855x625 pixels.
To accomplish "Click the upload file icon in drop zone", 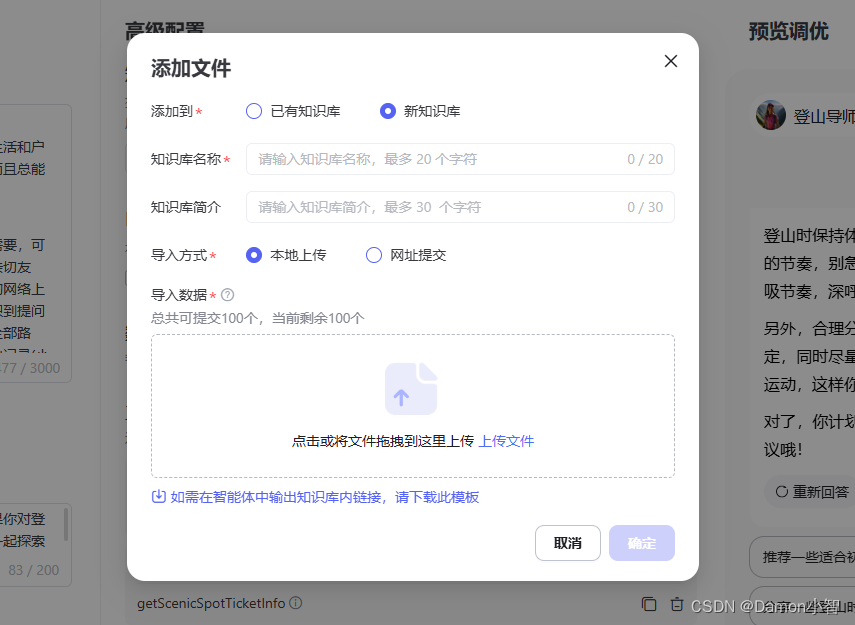I will [411, 389].
